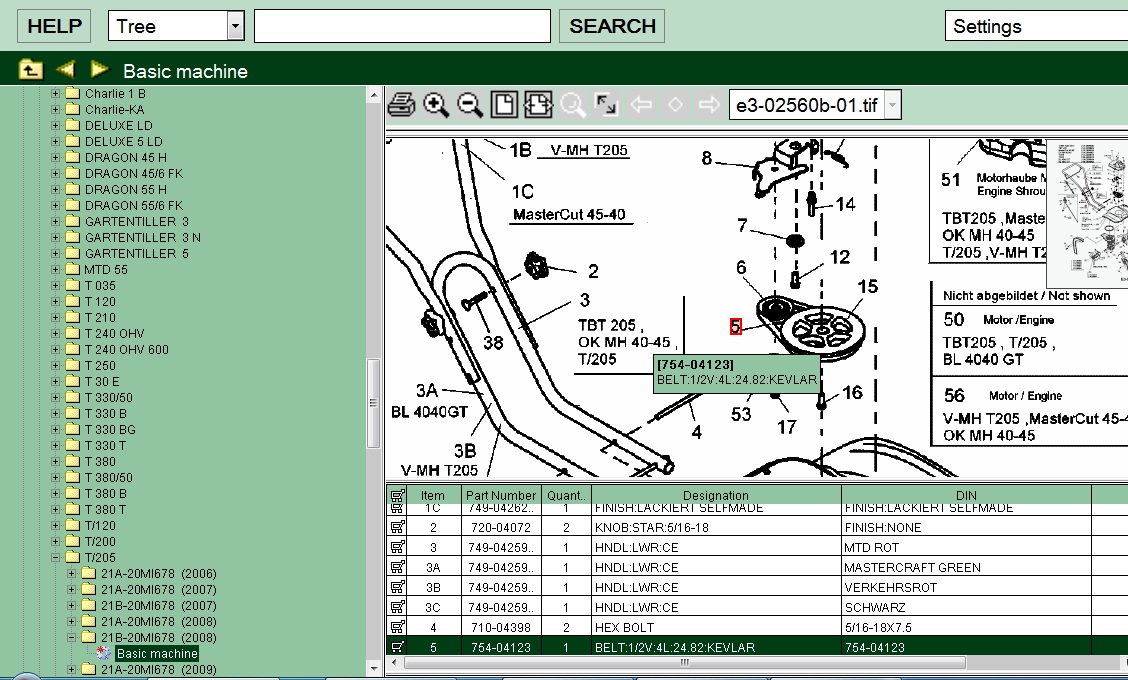1128x680 pixels.
Task: Click the greyed-out magnifier tool
Action: click(573, 105)
